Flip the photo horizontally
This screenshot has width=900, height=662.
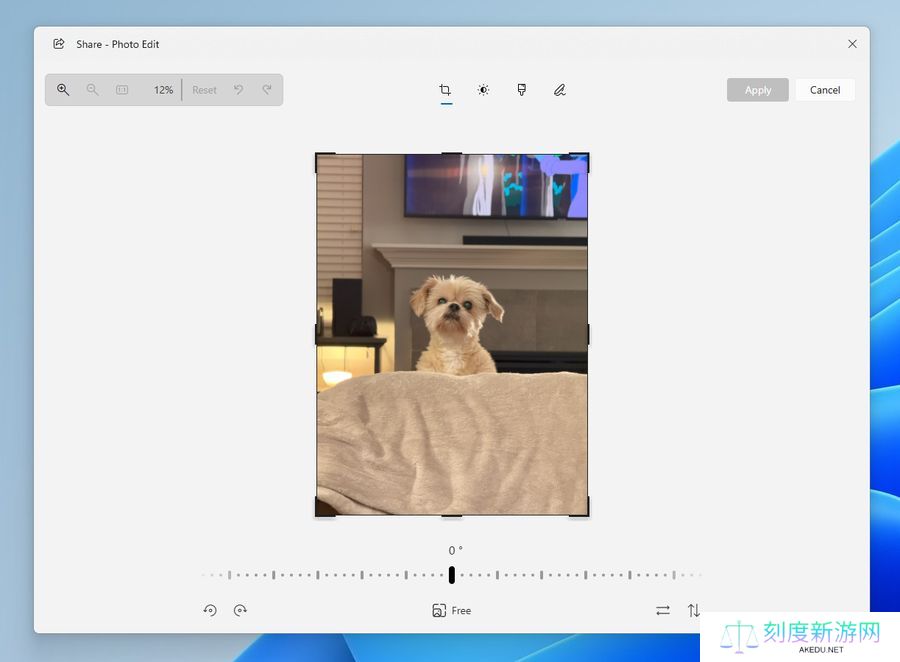tap(663, 610)
